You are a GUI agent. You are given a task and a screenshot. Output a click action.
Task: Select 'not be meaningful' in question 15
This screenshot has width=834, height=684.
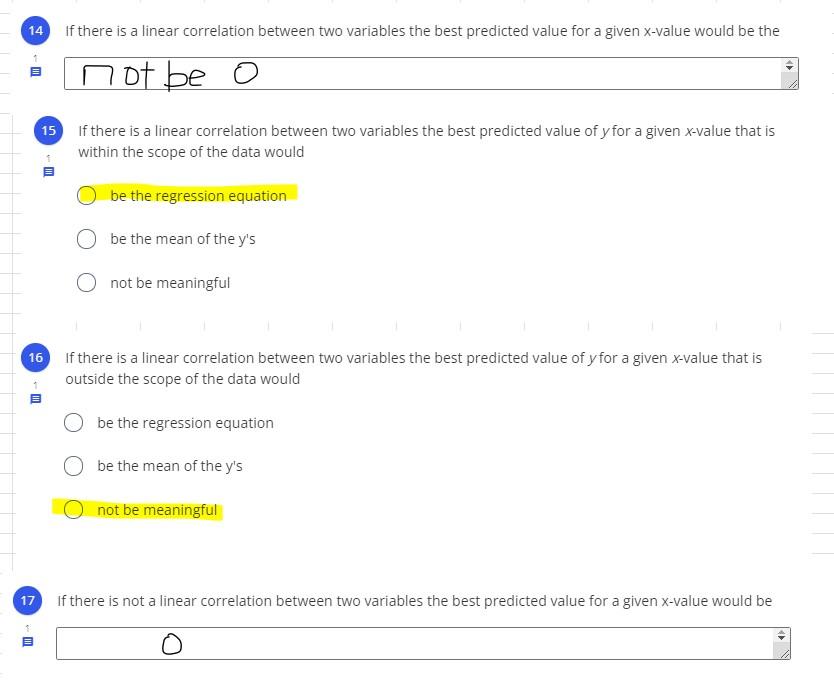(x=87, y=282)
